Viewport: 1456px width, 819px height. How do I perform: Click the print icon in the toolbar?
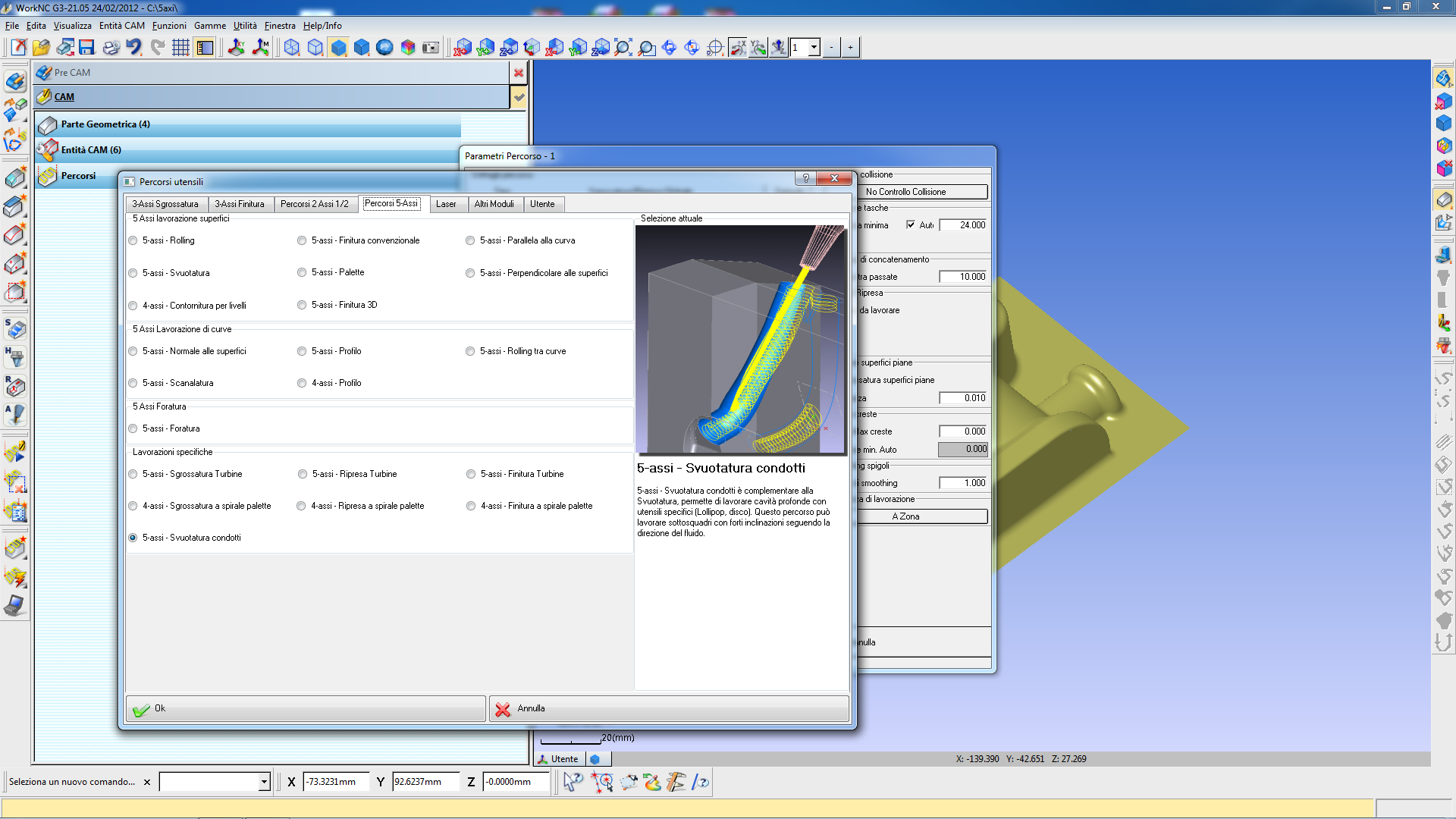tap(111, 48)
